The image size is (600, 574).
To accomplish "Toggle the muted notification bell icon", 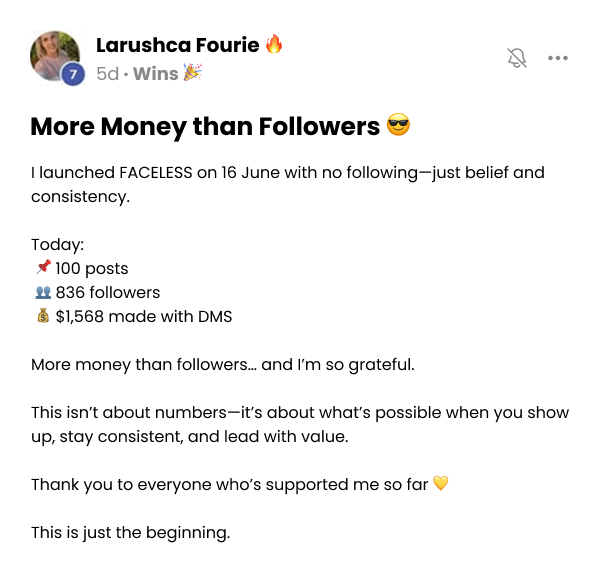I will click(x=517, y=58).
